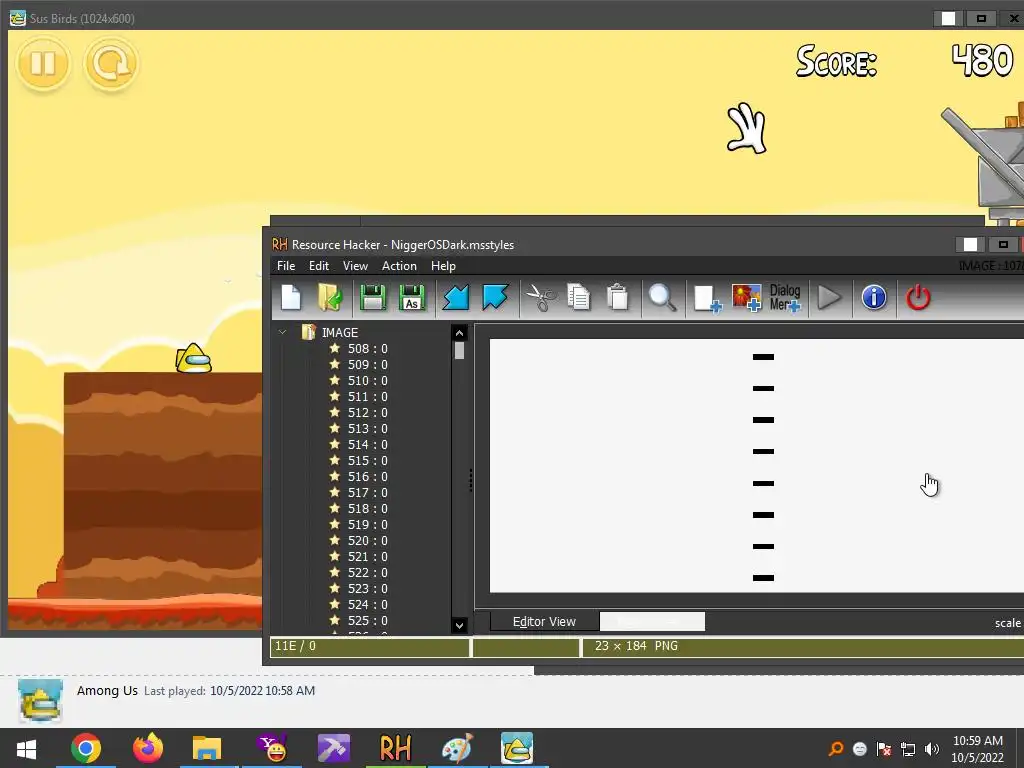The width and height of the screenshot is (1024, 768).
Task: Select resource 523 : 0
Action: click(x=368, y=588)
